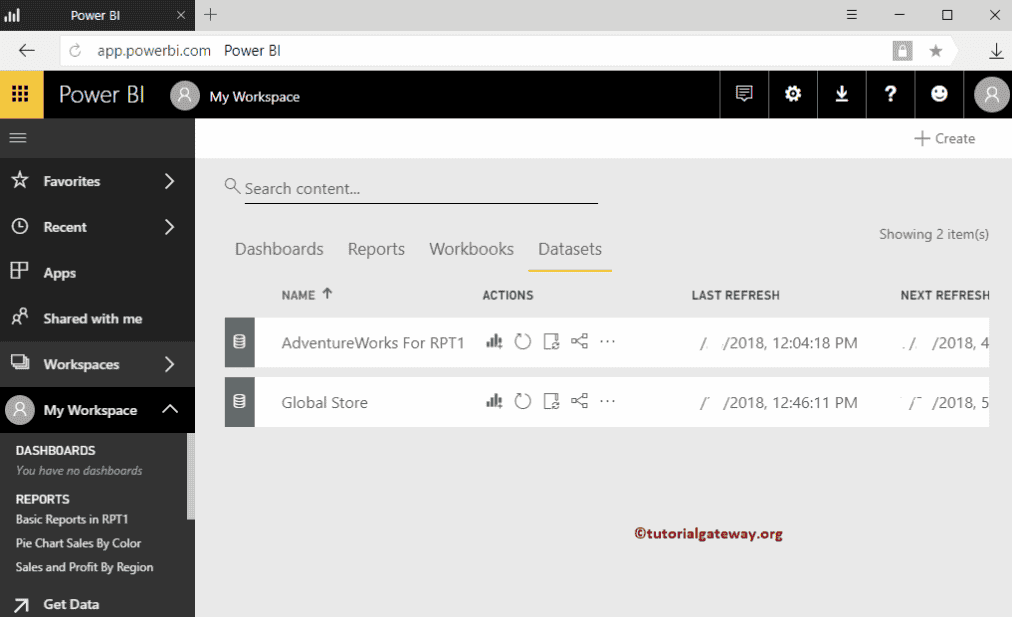Click dataset icon of AdventureWorks For RPT1 row
Viewport: 1012px width, 617px height.
click(x=239, y=342)
